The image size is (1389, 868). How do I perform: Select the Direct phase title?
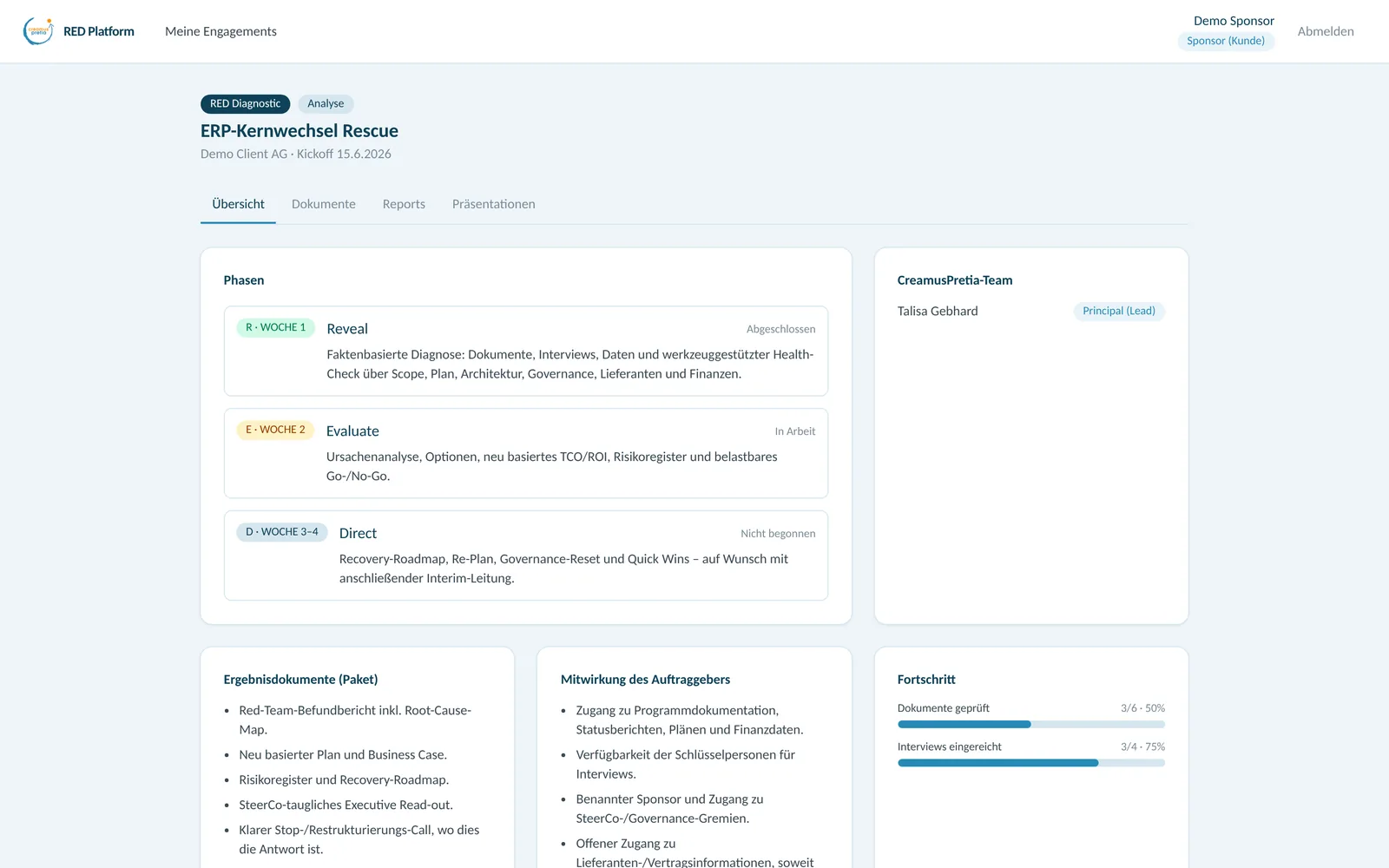tap(358, 534)
